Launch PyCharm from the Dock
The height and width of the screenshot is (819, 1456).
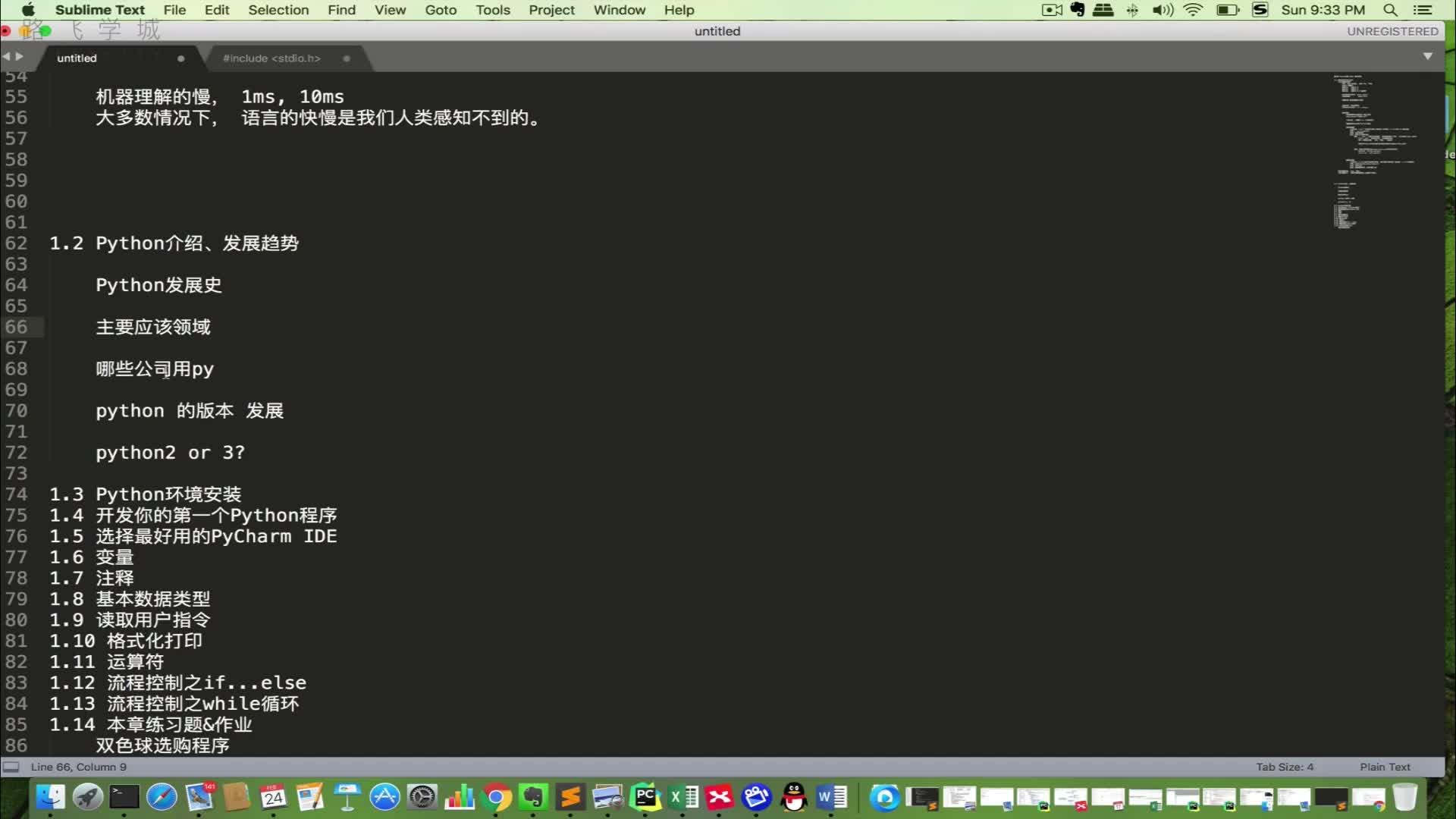point(644,797)
